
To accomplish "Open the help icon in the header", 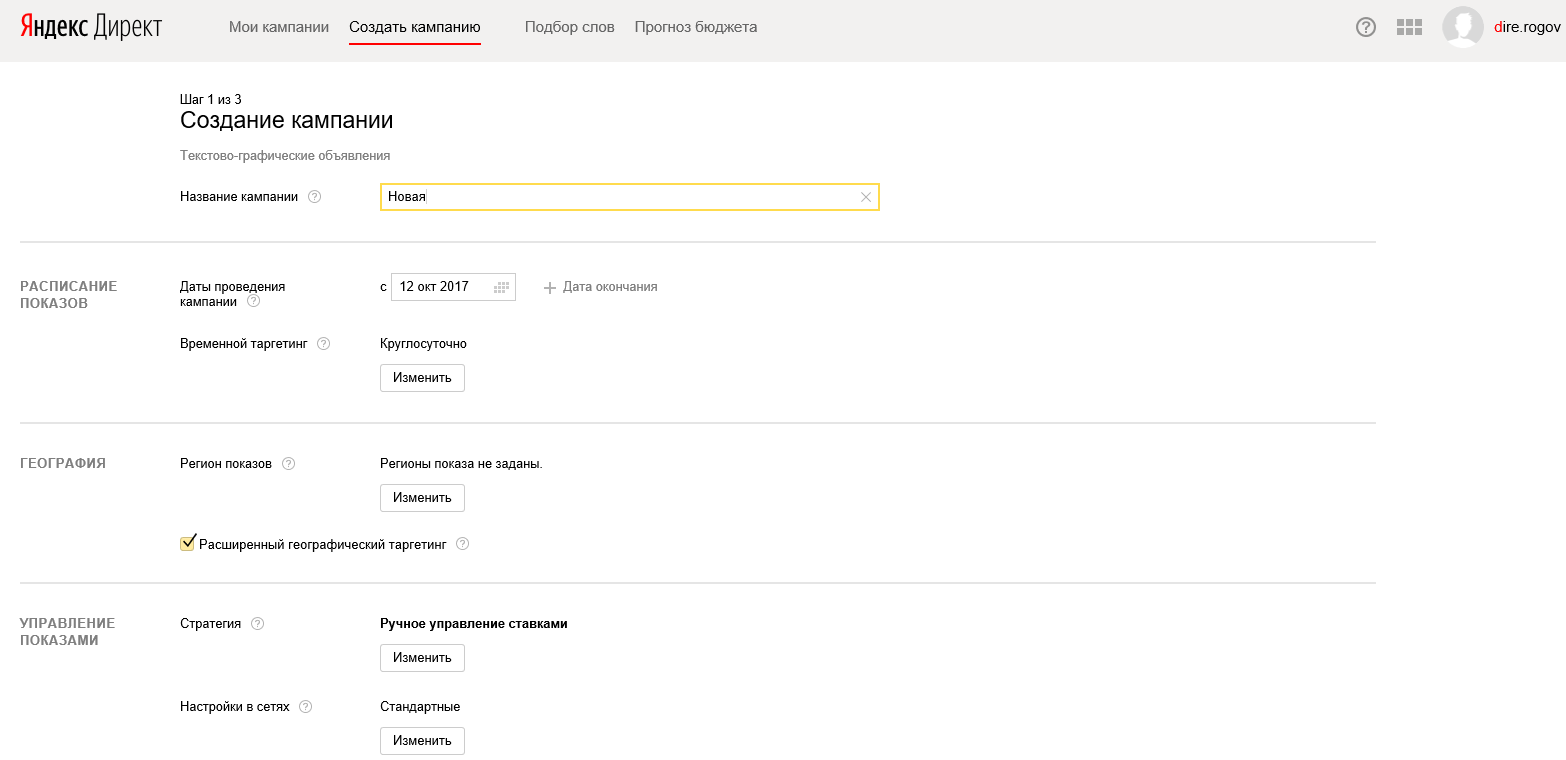I will (x=1366, y=27).
